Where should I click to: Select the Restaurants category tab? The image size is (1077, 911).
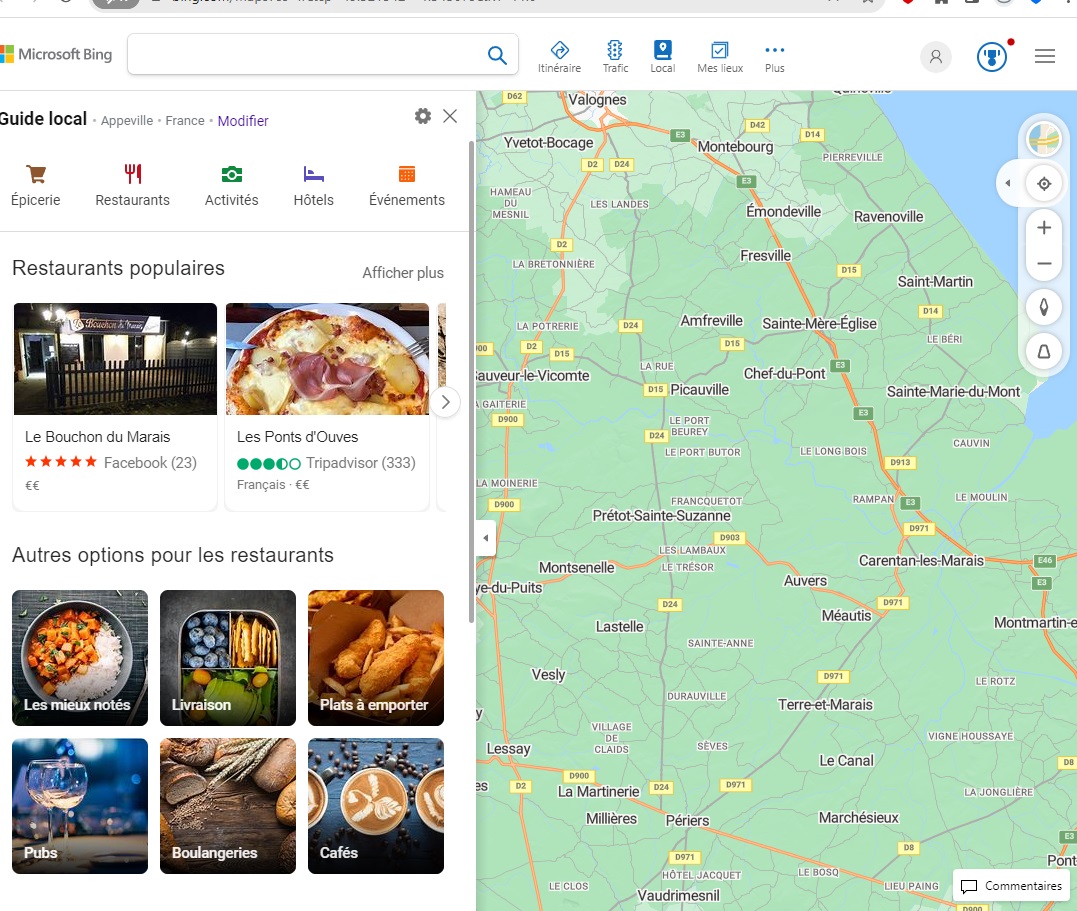(x=132, y=186)
